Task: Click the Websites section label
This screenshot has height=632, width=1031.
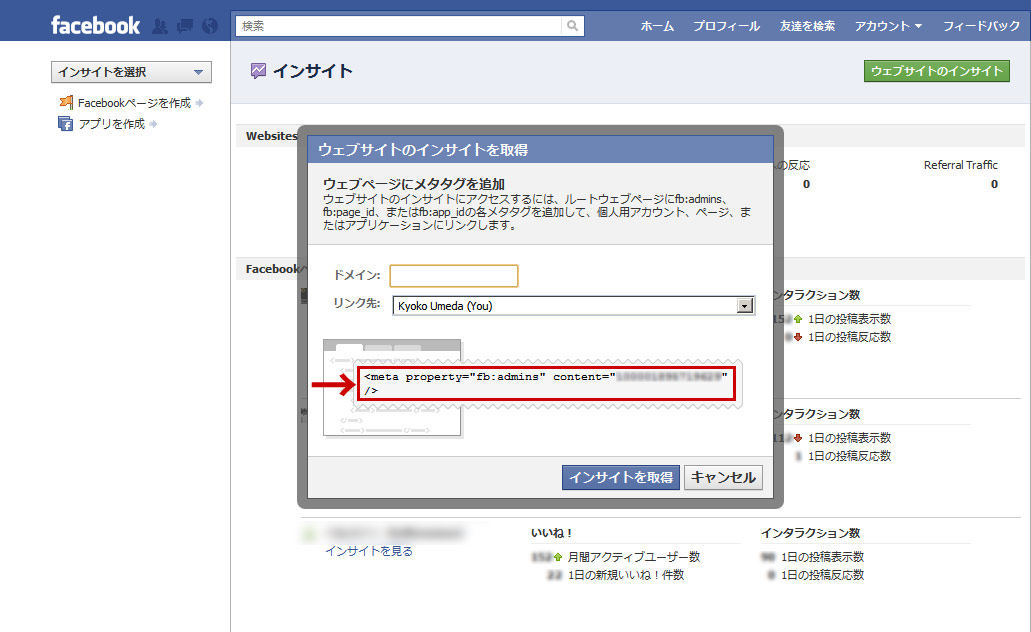Action: (x=272, y=136)
